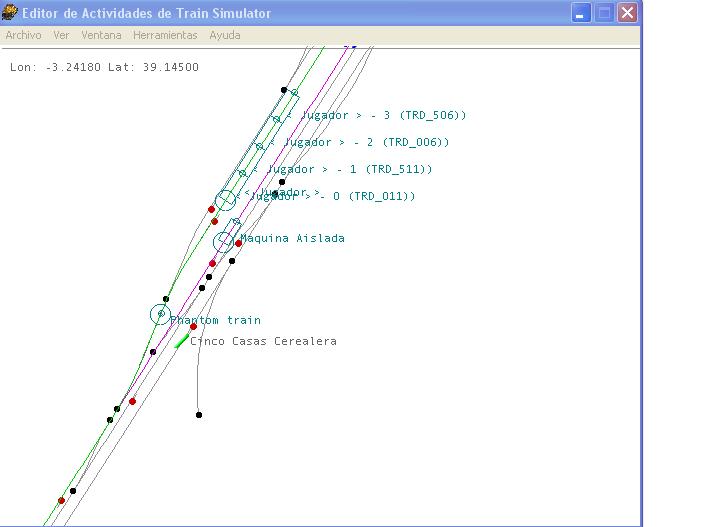Click the Phantom train label
Image resolution: width=703 pixels, height=527 pixels.
point(215,320)
